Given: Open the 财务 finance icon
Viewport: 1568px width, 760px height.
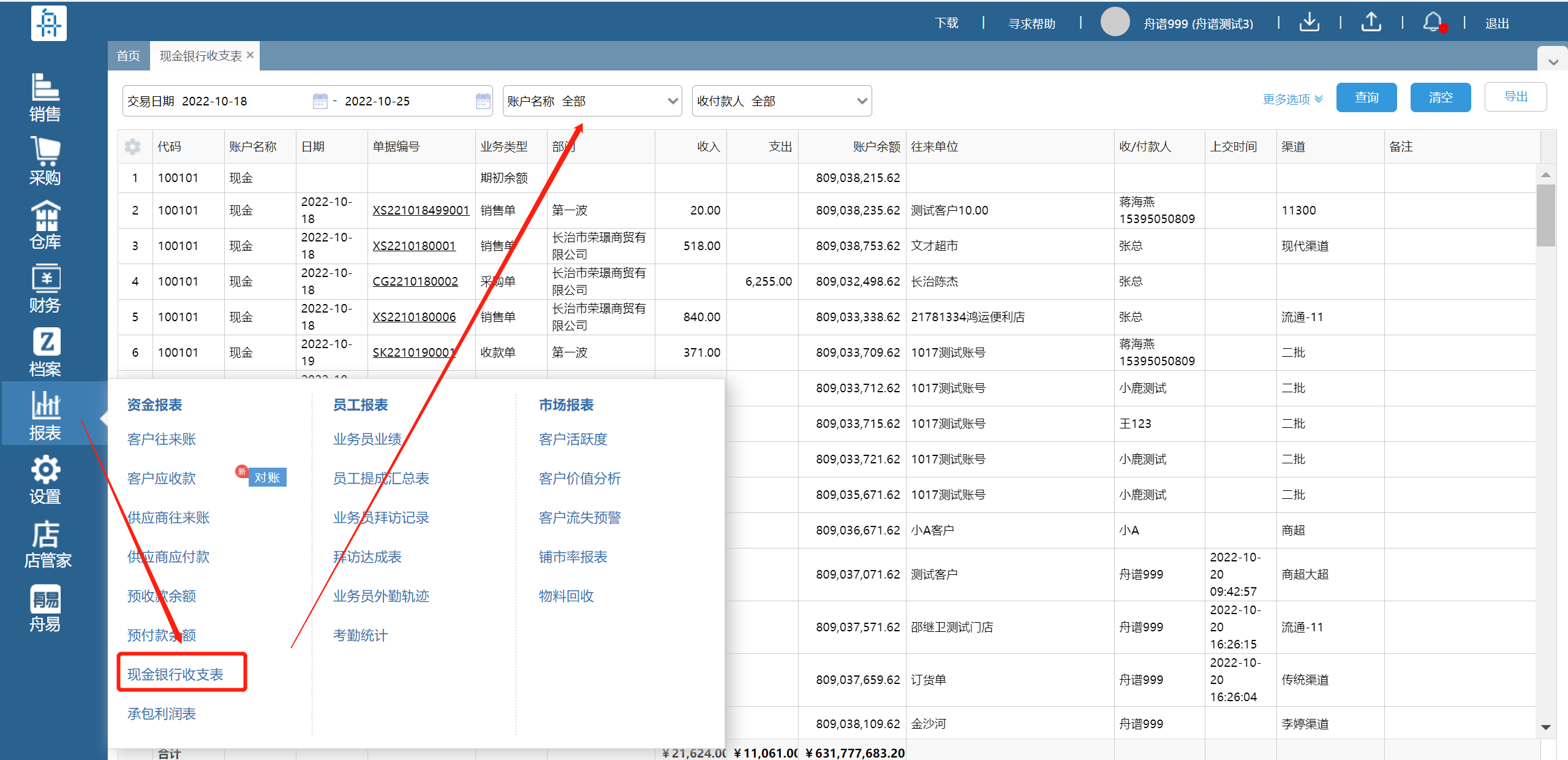Looking at the screenshot, I should [x=45, y=288].
